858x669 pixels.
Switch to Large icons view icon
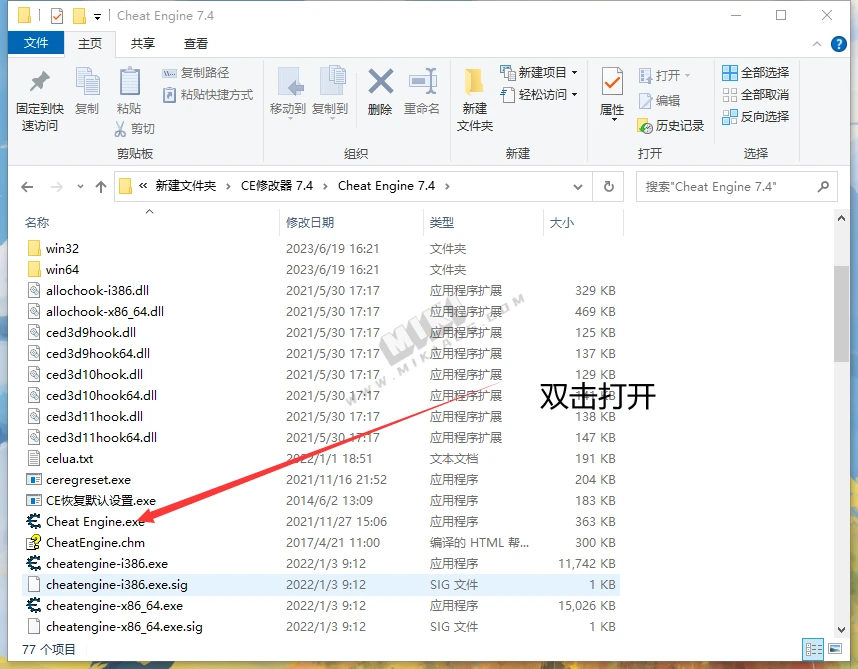(835, 649)
